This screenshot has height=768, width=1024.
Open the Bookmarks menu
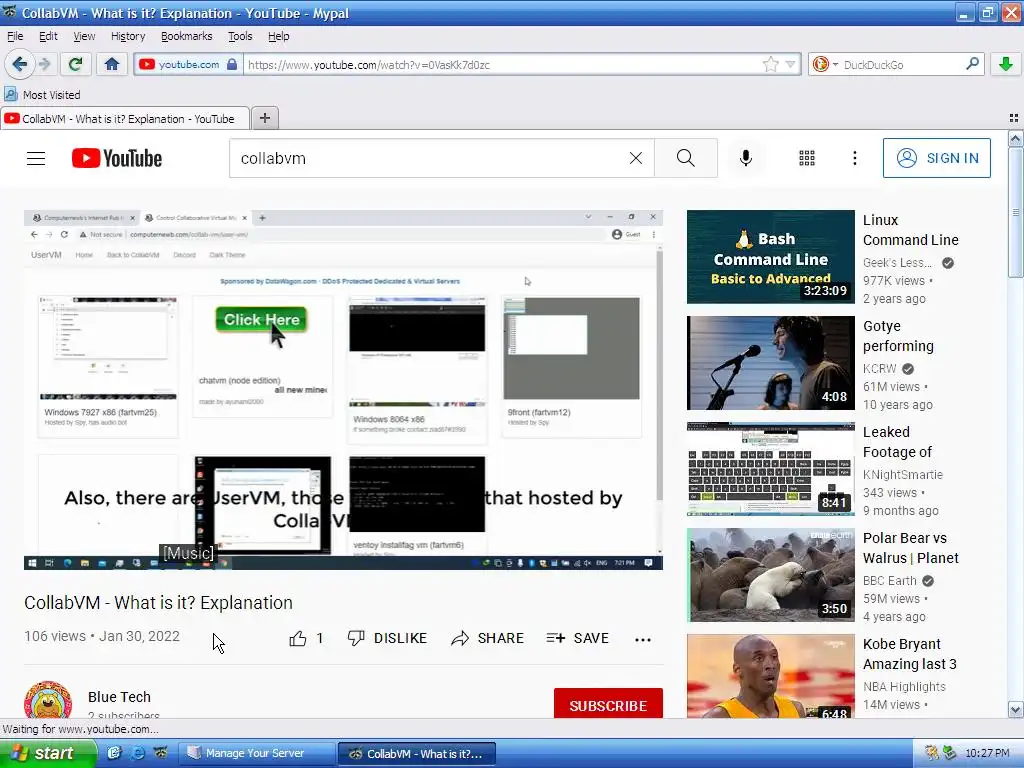tap(187, 37)
